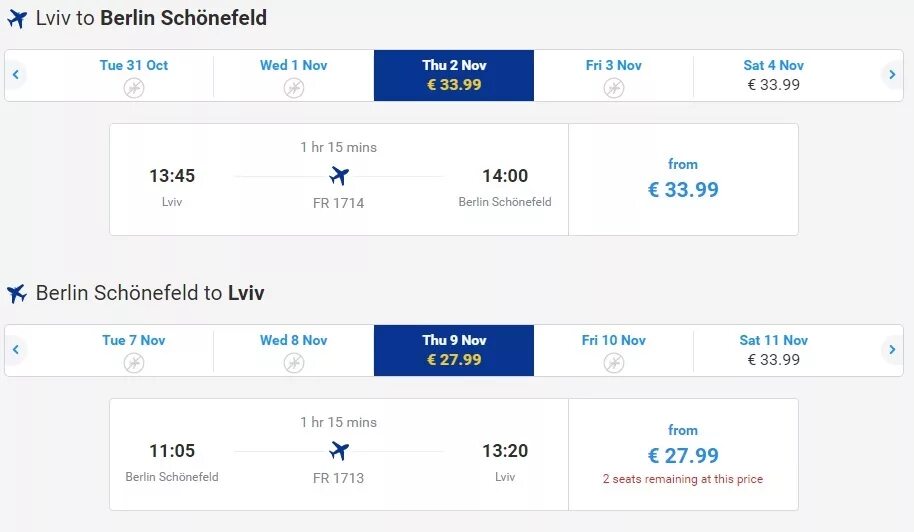914x532 pixels.
Task: Click the plane icon on flight FR 1714
Action: [x=339, y=176]
